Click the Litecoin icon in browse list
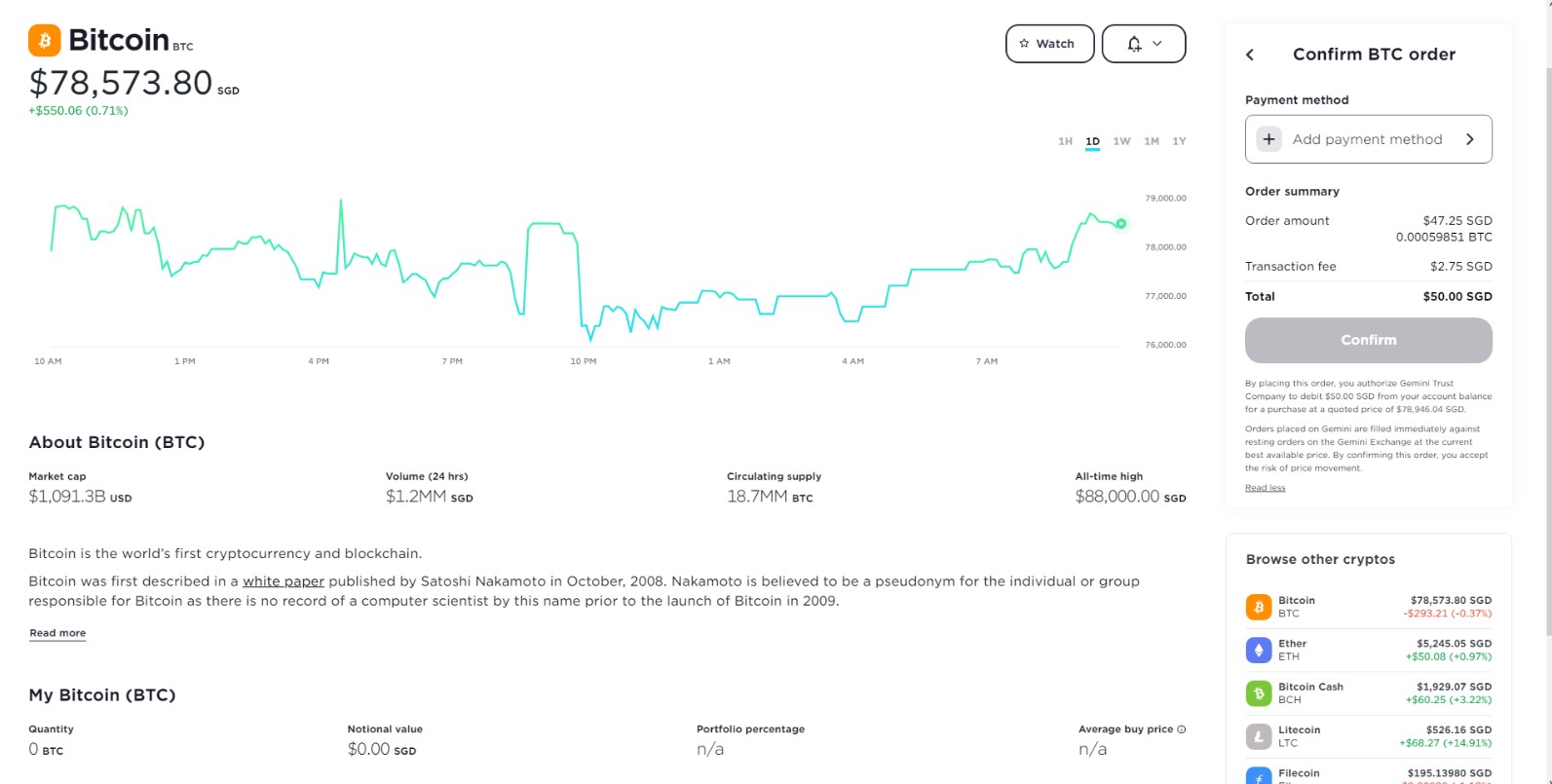1552x784 pixels. [x=1259, y=736]
